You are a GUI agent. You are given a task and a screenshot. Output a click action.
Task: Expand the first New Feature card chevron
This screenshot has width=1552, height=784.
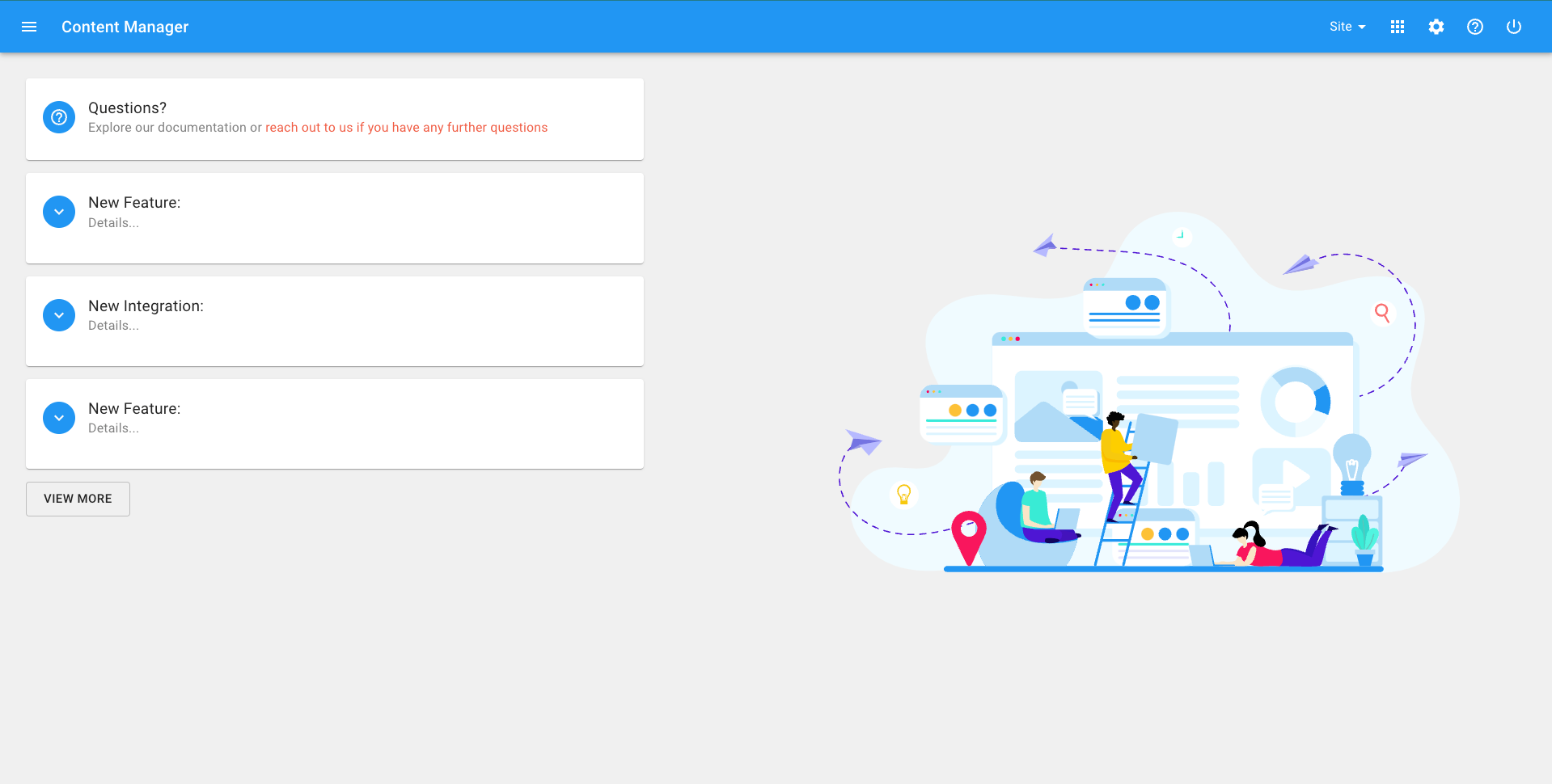pos(59,212)
